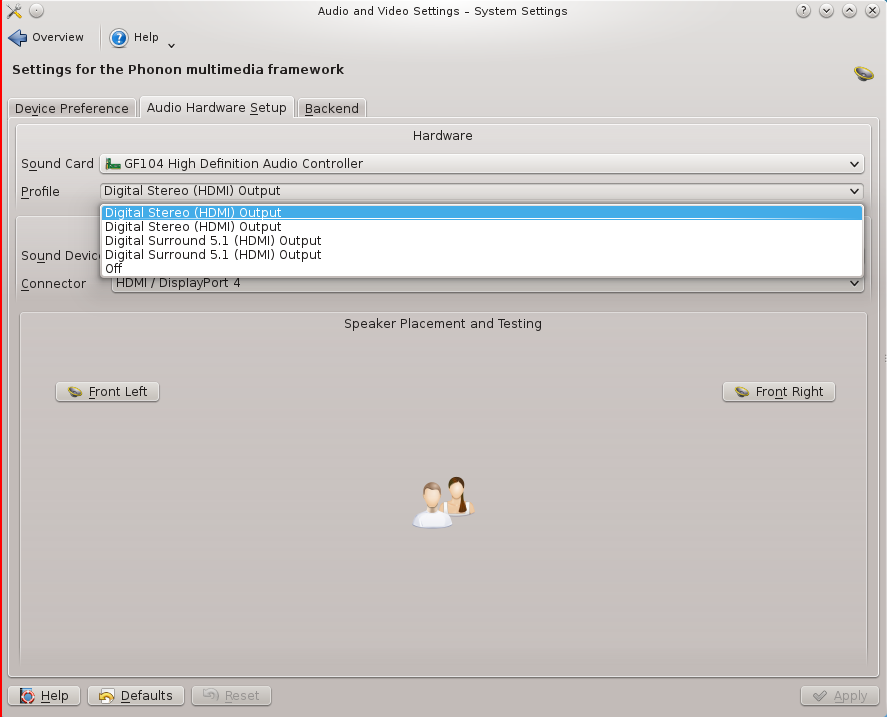887x717 pixels.
Task: Open the Sound Card dropdown
Action: [x=482, y=164]
